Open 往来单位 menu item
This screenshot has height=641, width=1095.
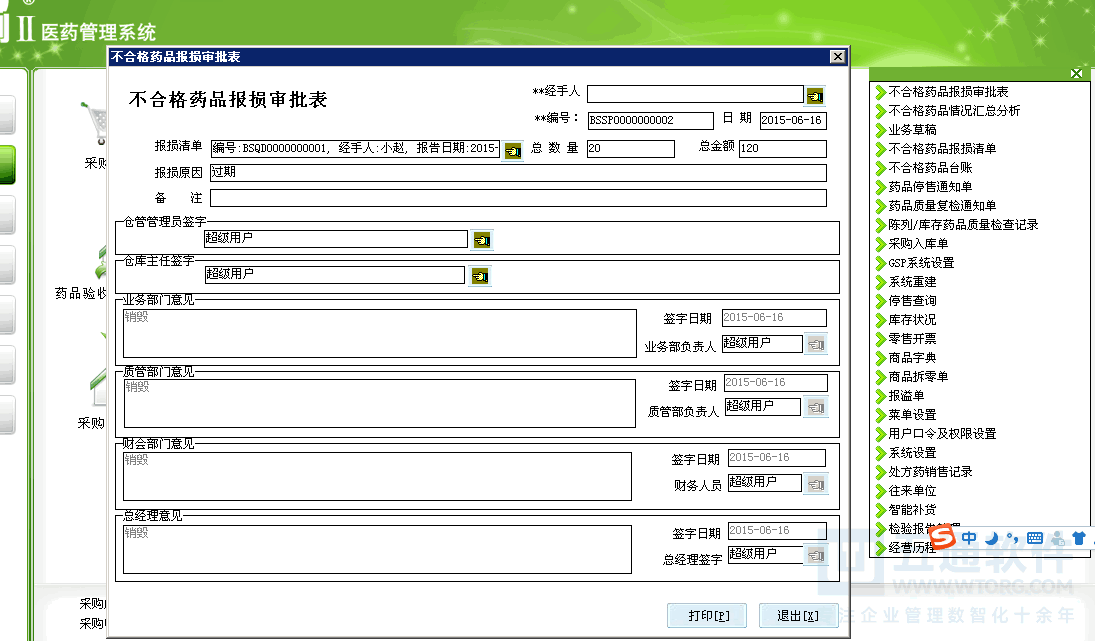coord(912,491)
